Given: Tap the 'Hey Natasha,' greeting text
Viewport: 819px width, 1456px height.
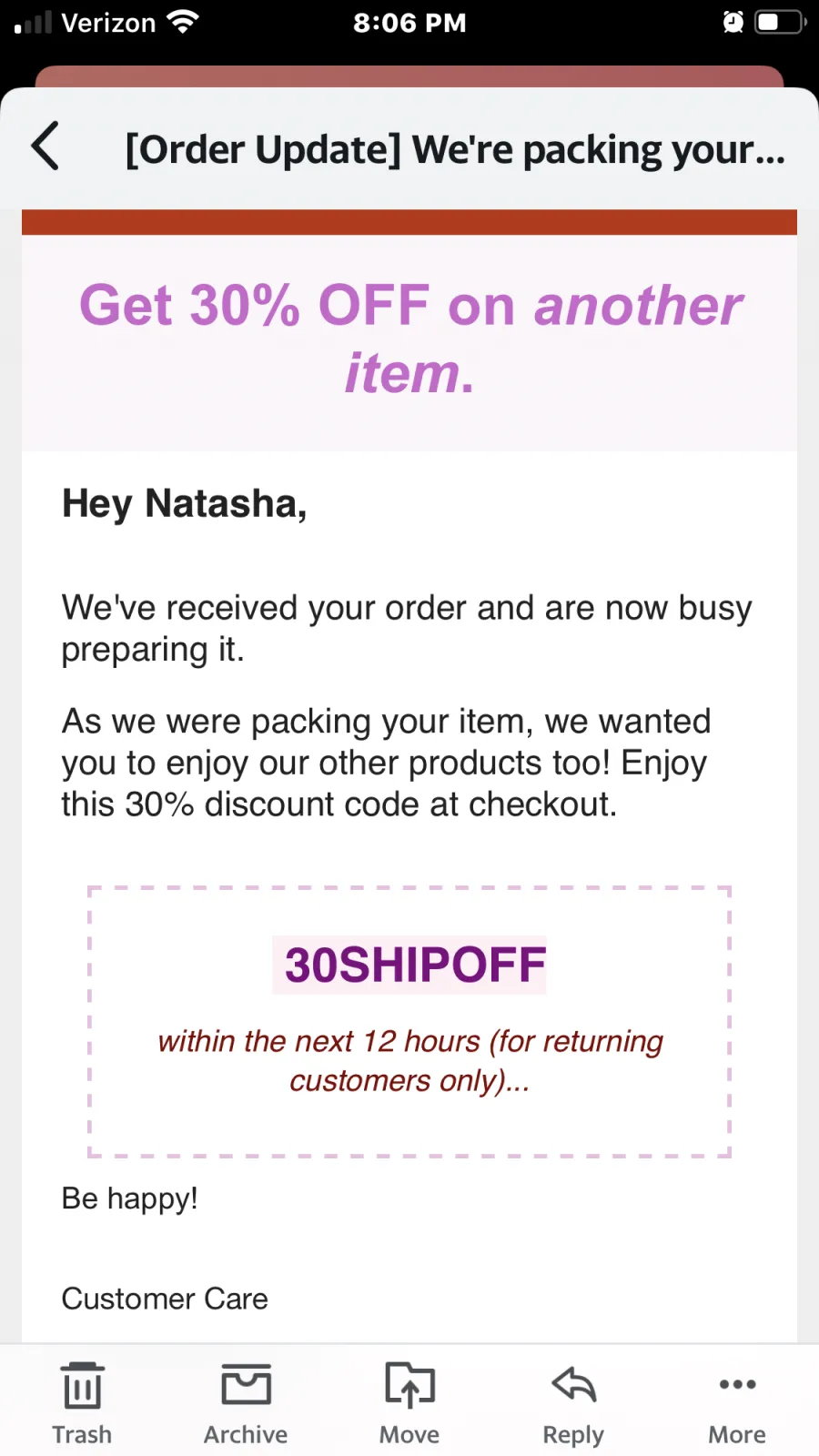Looking at the screenshot, I should pyautogui.click(x=185, y=504).
